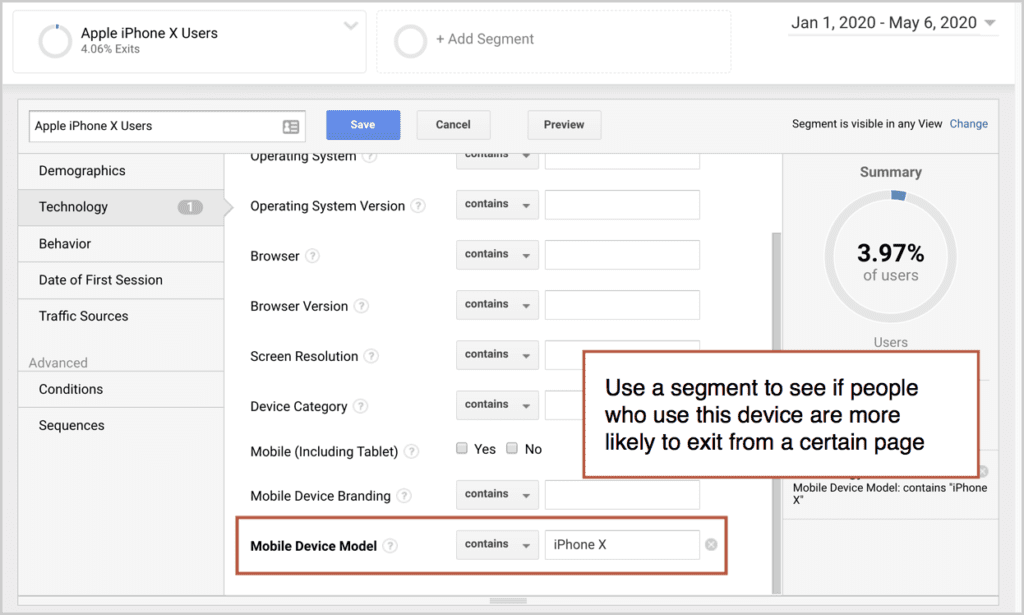Click the Mobile Device Model field with iPhone X

pos(622,544)
